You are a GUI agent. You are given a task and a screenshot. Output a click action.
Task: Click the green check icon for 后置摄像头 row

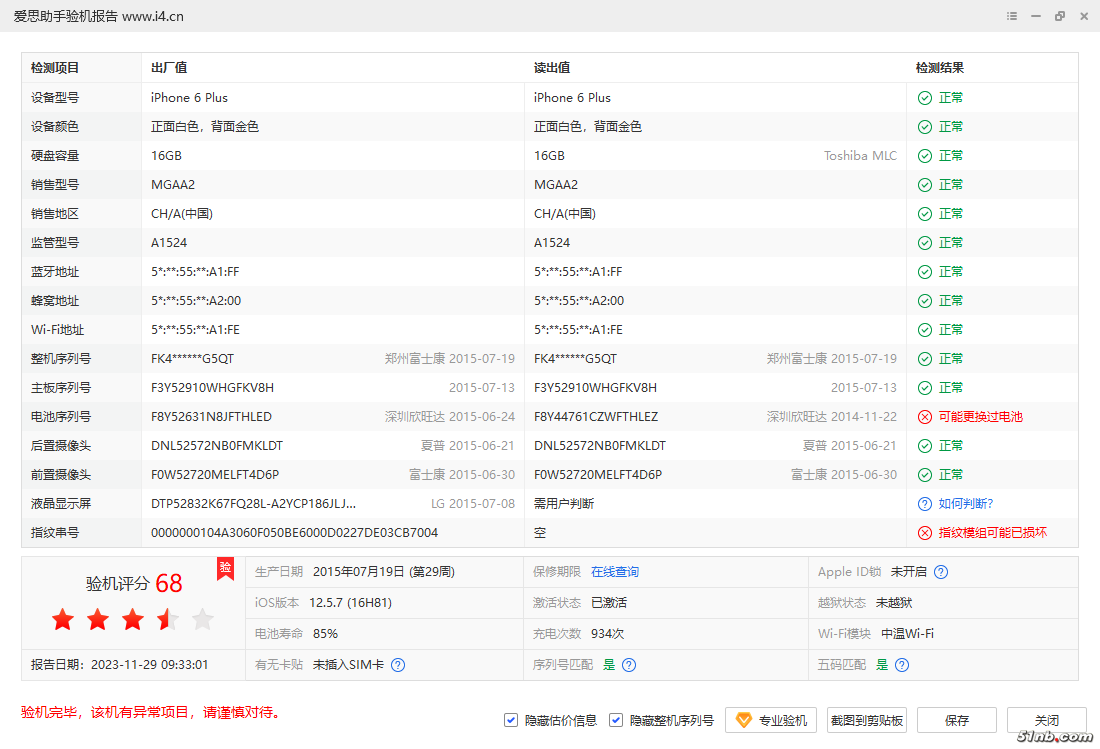(x=925, y=446)
